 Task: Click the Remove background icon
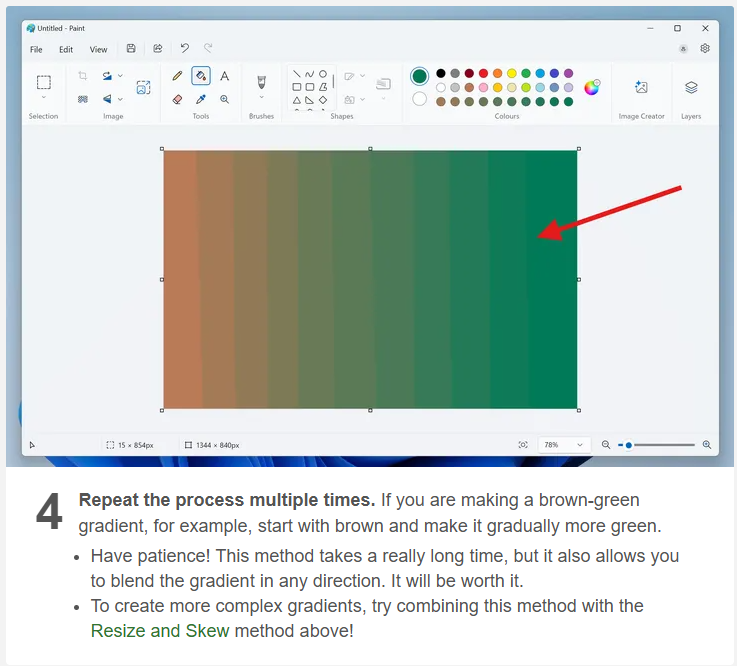83,99
